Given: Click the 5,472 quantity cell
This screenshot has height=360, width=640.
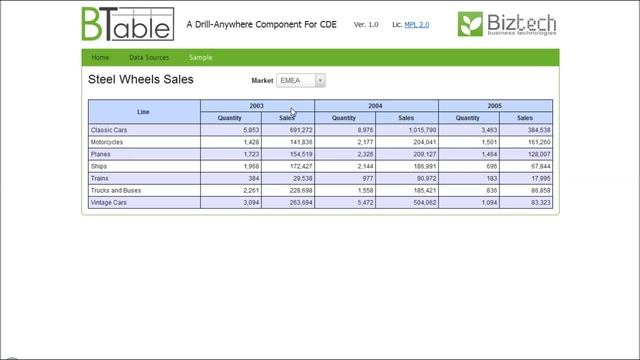Looking at the screenshot, I should 345,202.
